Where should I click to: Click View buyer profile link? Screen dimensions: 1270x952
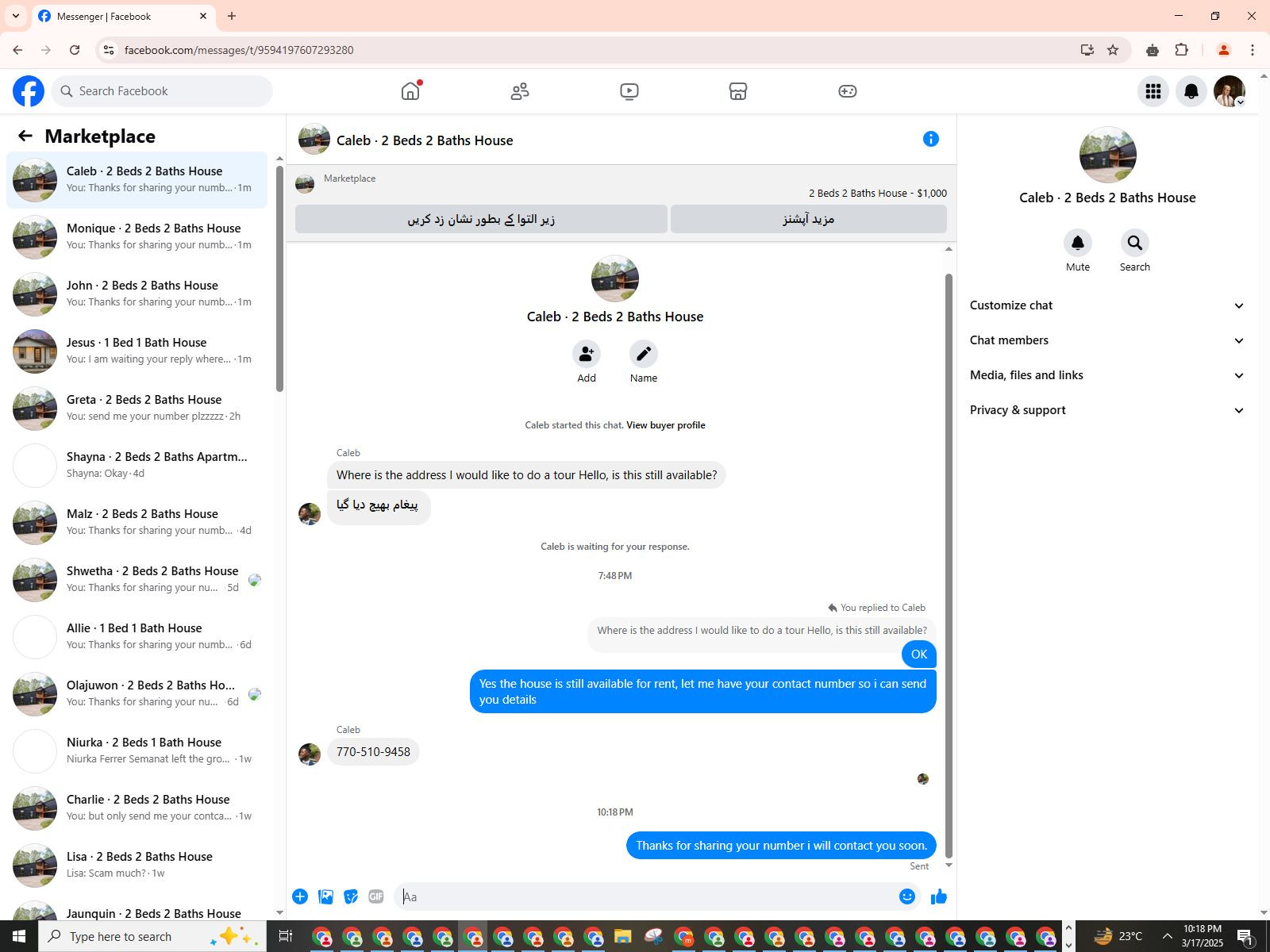(x=665, y=425)
